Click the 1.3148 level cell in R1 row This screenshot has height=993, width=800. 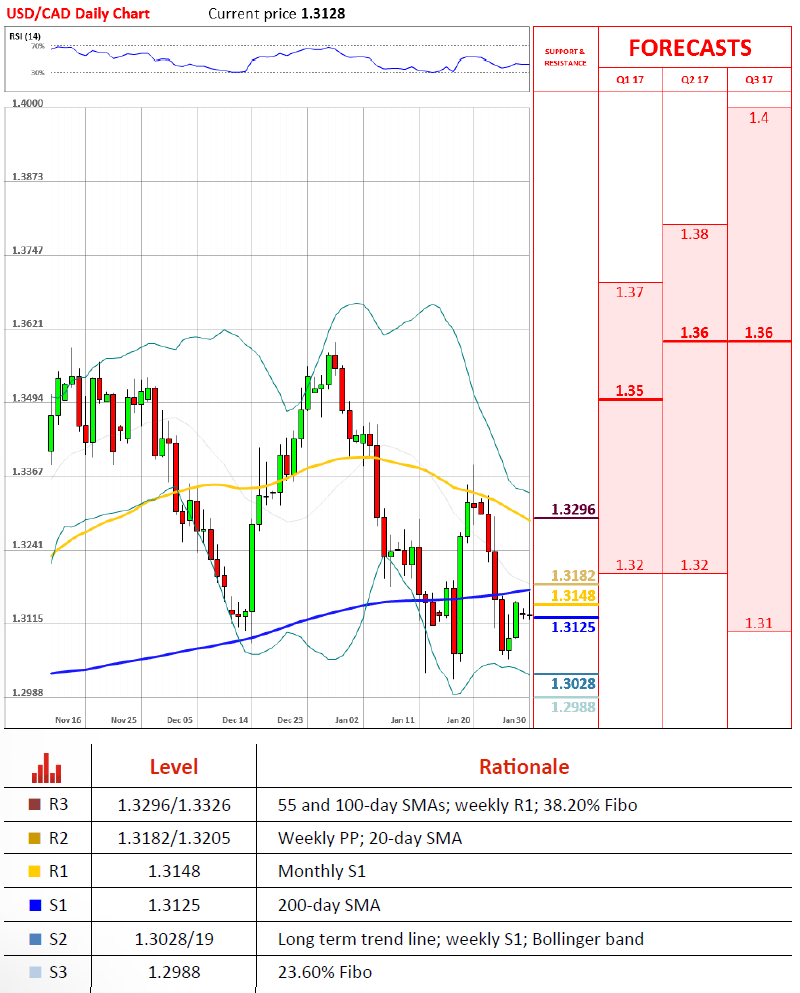(174, 871)
